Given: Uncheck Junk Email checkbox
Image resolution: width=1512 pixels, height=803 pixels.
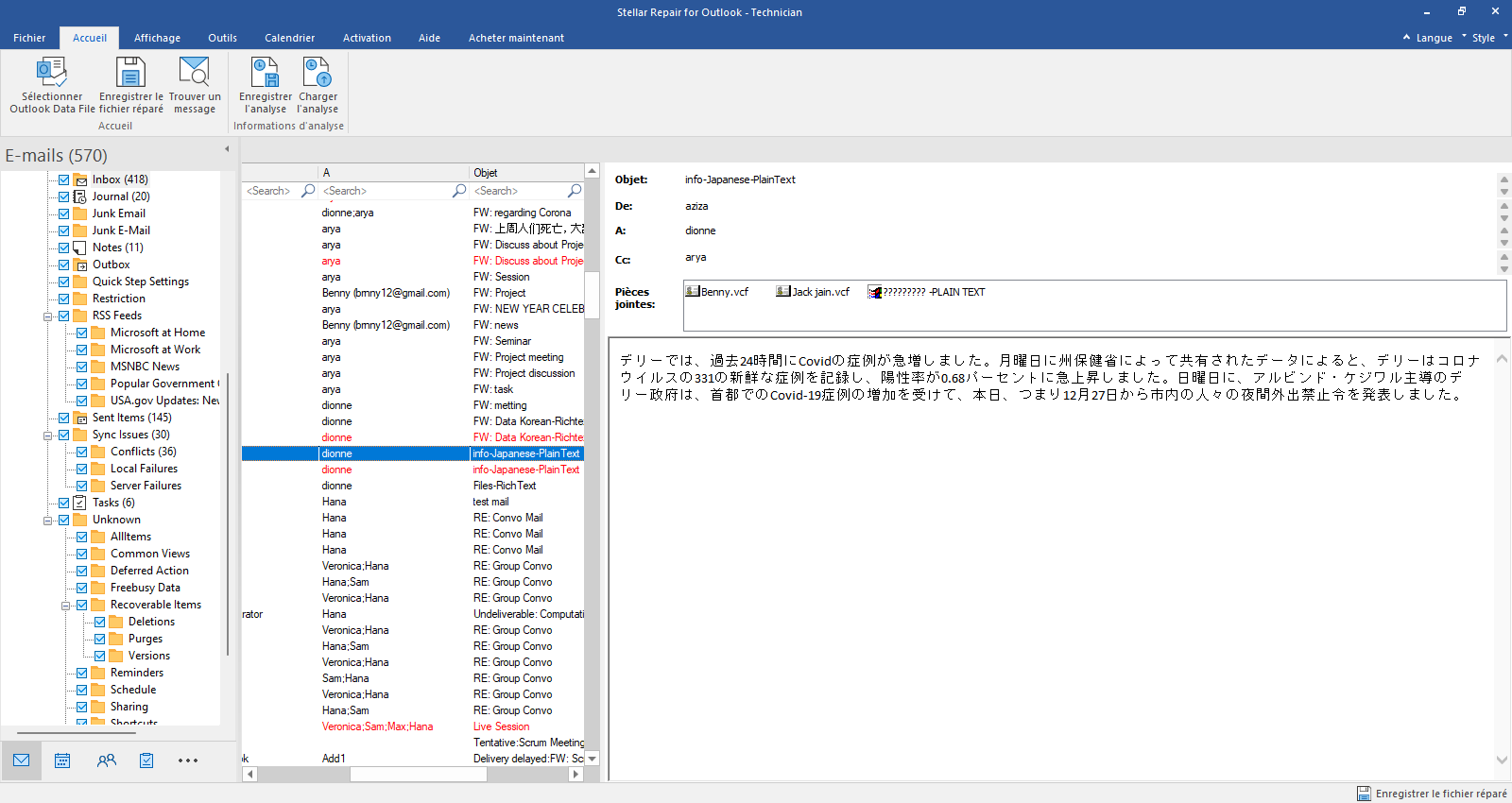Looking at the screenshot, I should click(63, 214).
